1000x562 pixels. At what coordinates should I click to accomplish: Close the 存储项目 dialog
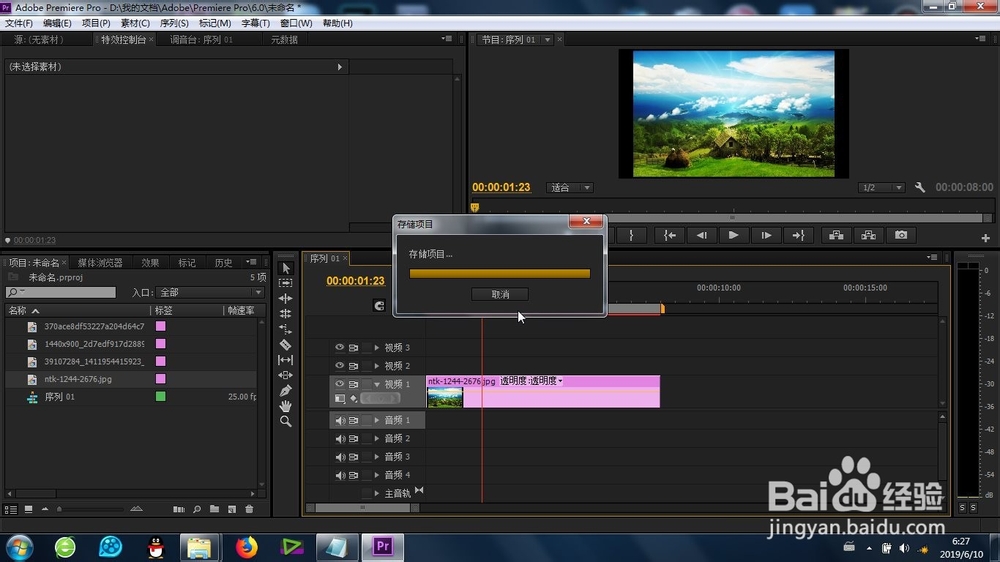tap(586, 221)
